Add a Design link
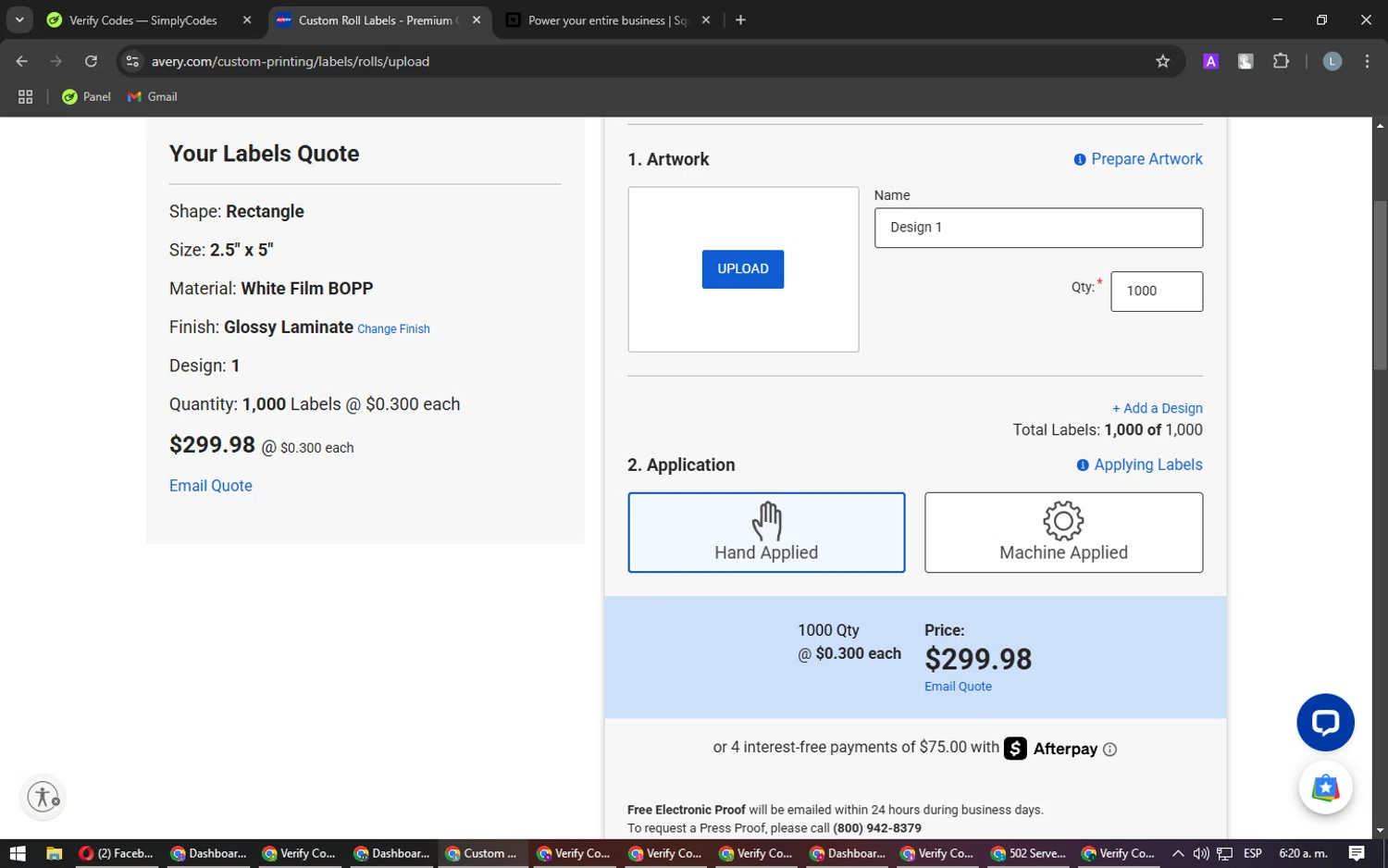 click(1158, 408)
